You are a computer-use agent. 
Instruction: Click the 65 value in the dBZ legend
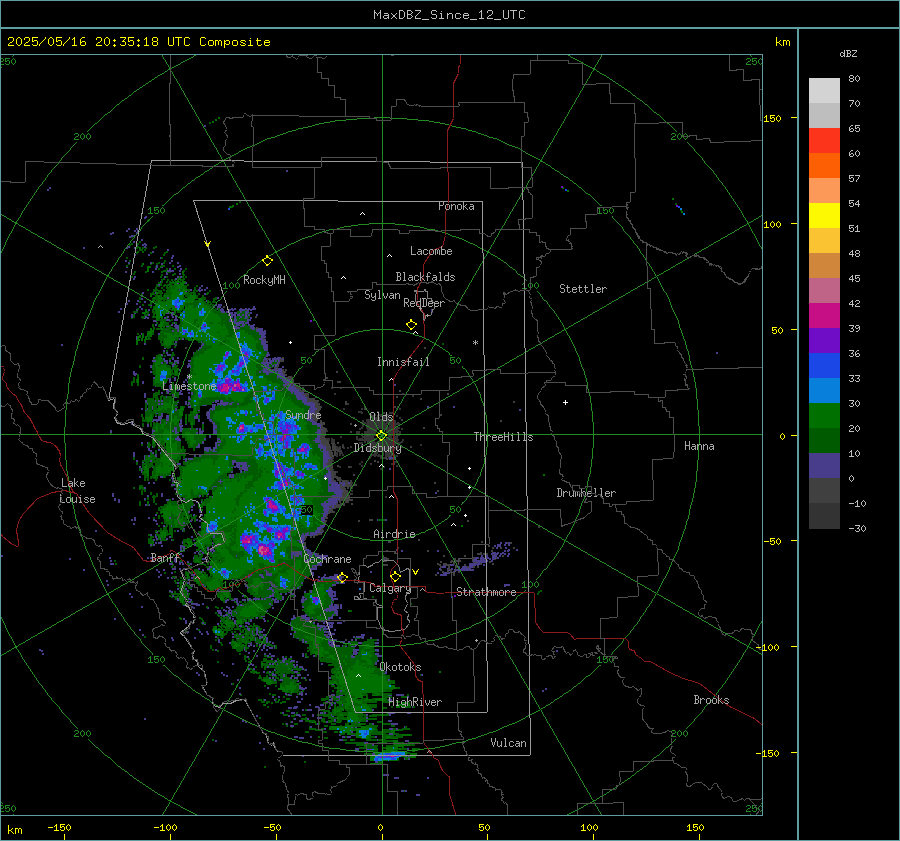(x=854, y=129)
